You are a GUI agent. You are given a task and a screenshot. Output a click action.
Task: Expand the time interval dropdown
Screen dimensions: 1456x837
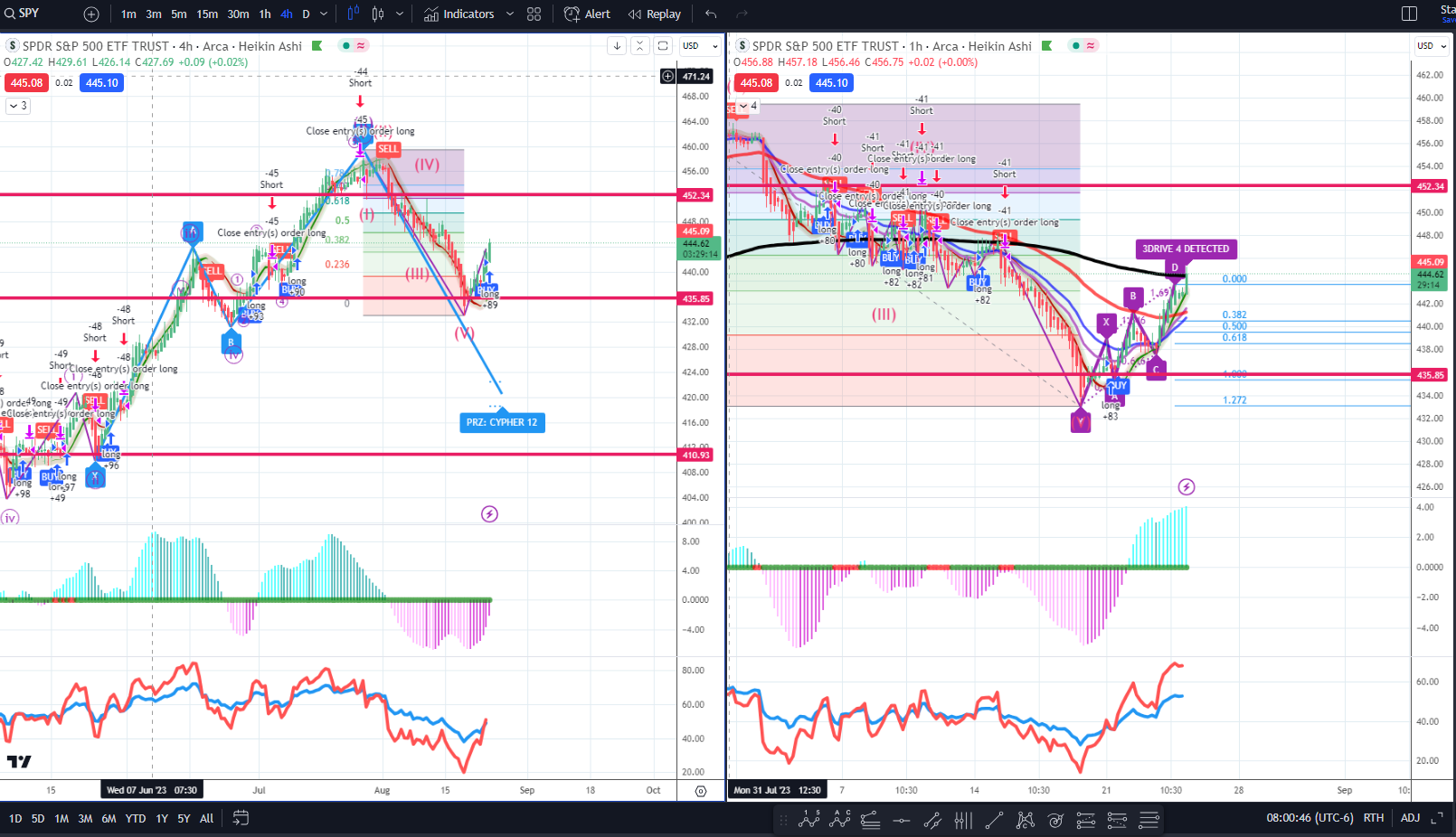(x=324, y=14)
